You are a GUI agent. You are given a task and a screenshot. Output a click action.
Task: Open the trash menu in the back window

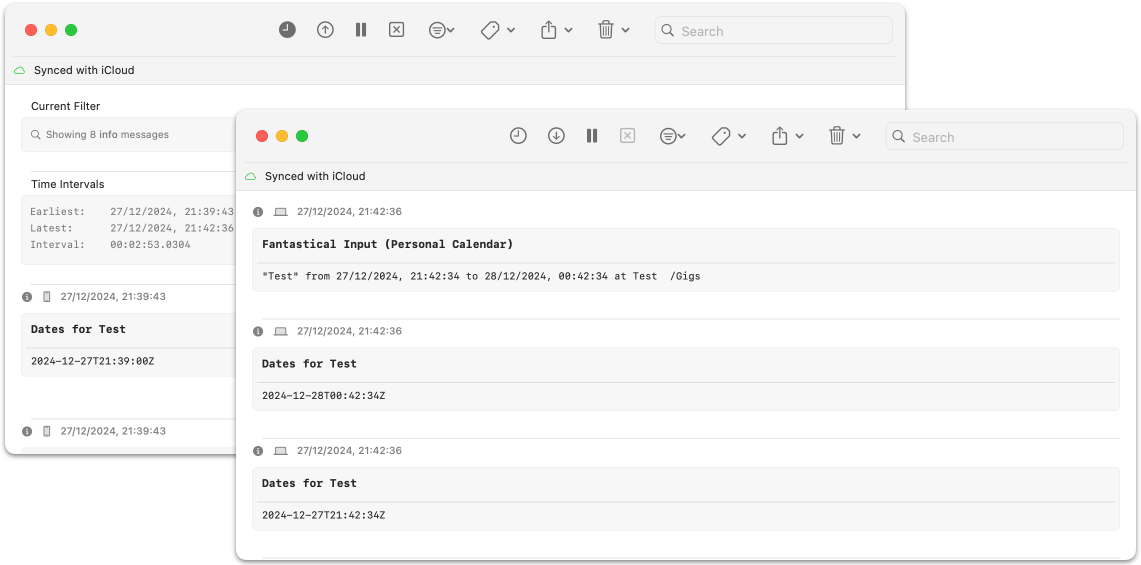pos(613,30)
